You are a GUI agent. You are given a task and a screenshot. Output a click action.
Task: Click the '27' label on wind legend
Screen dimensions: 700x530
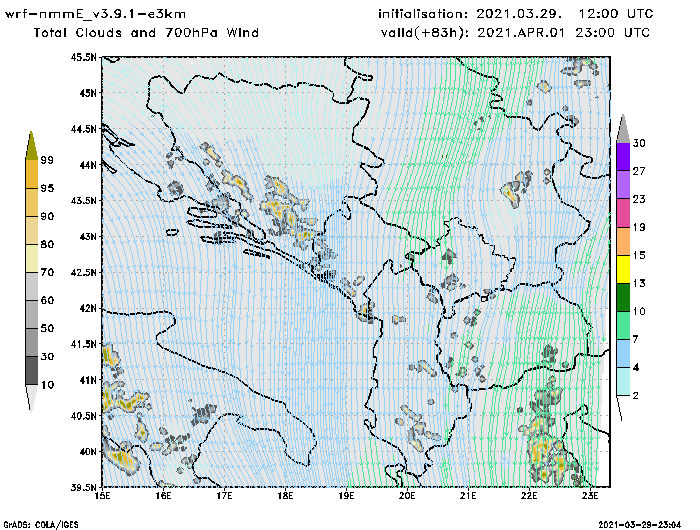[x=639, y=171]
